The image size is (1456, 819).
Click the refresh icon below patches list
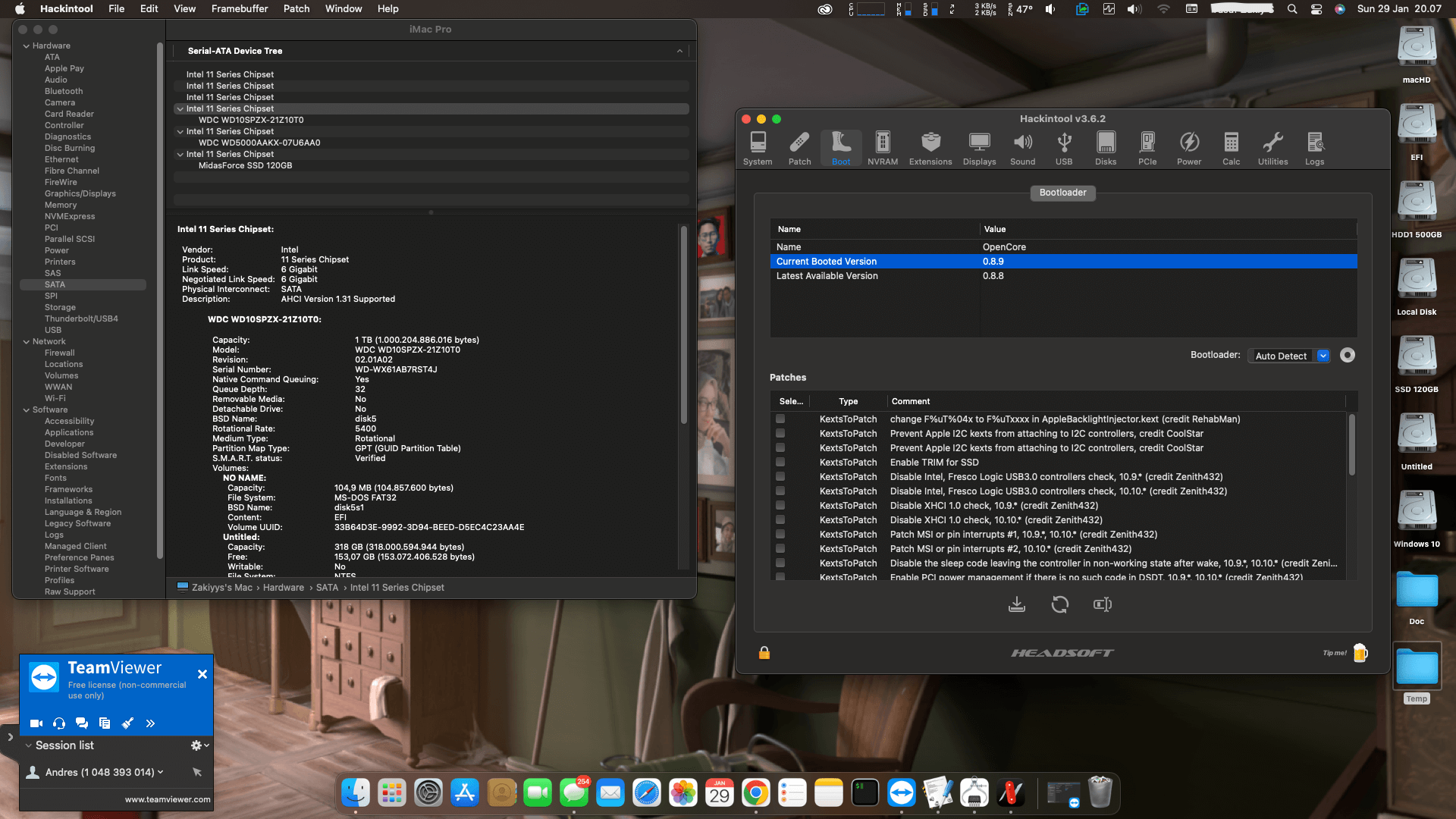(1060, 604)
